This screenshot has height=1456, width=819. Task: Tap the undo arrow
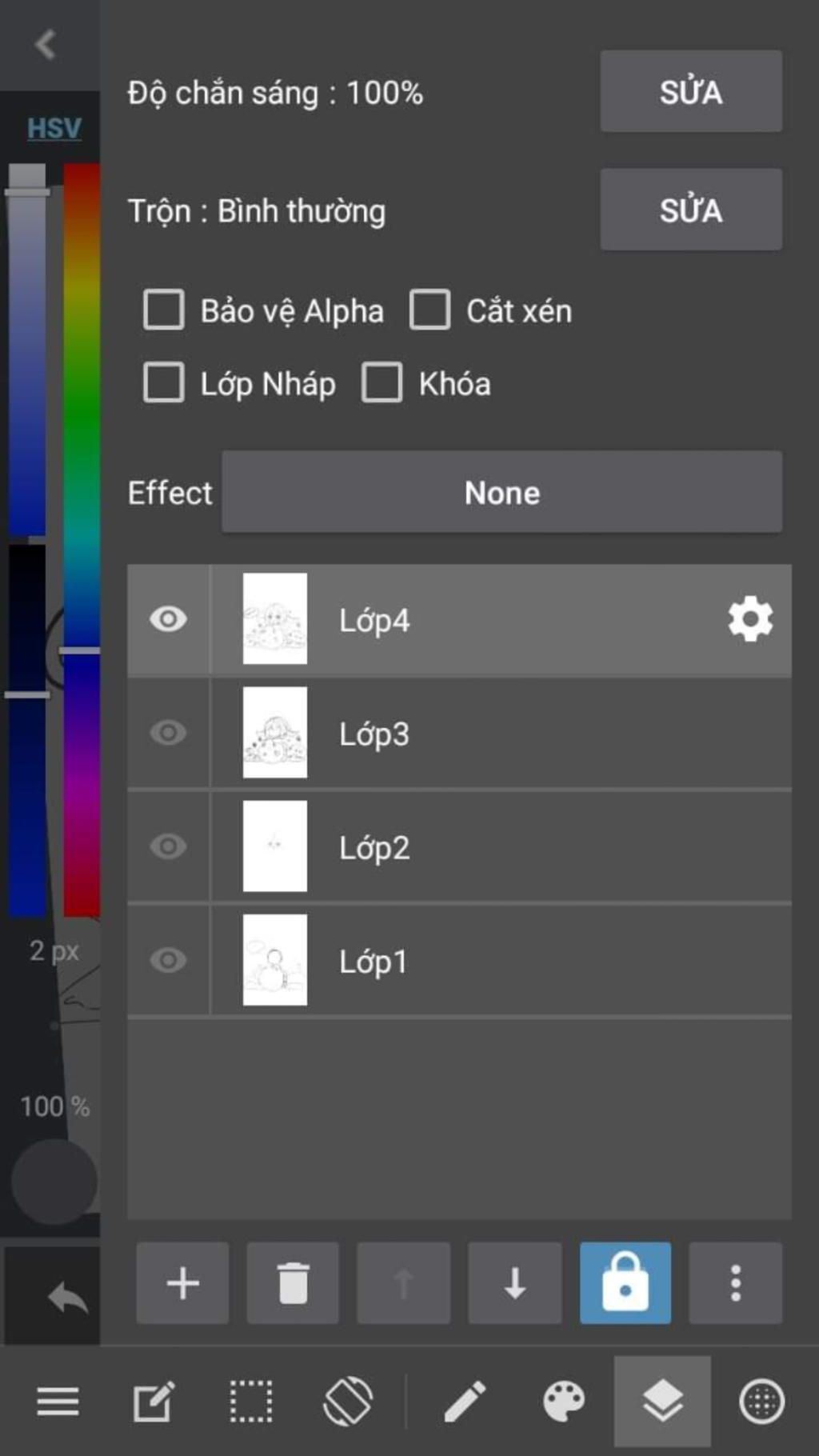pos(67,1297)
